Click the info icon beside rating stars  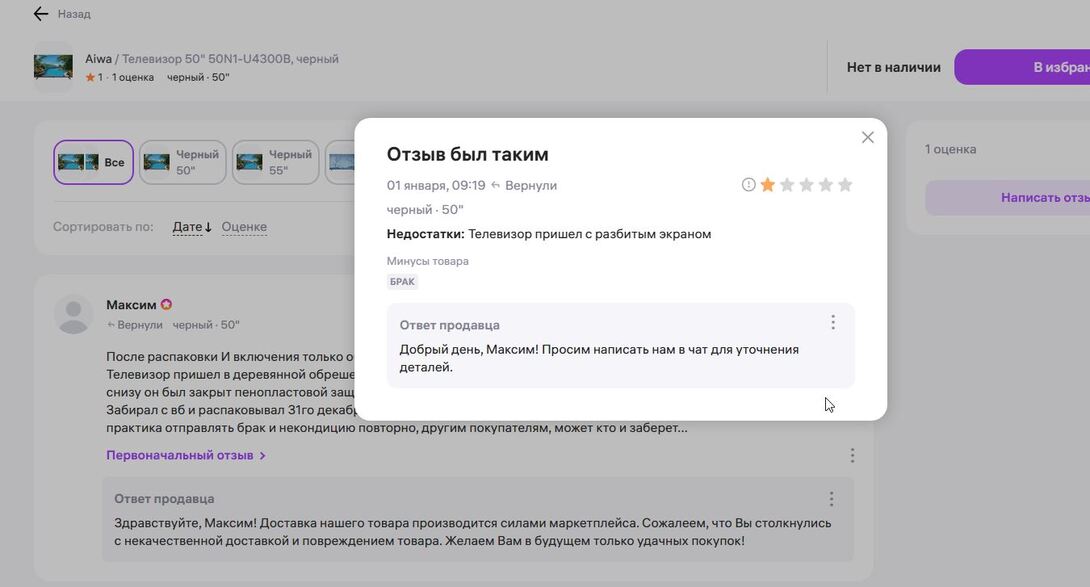(x=748, y=185)
